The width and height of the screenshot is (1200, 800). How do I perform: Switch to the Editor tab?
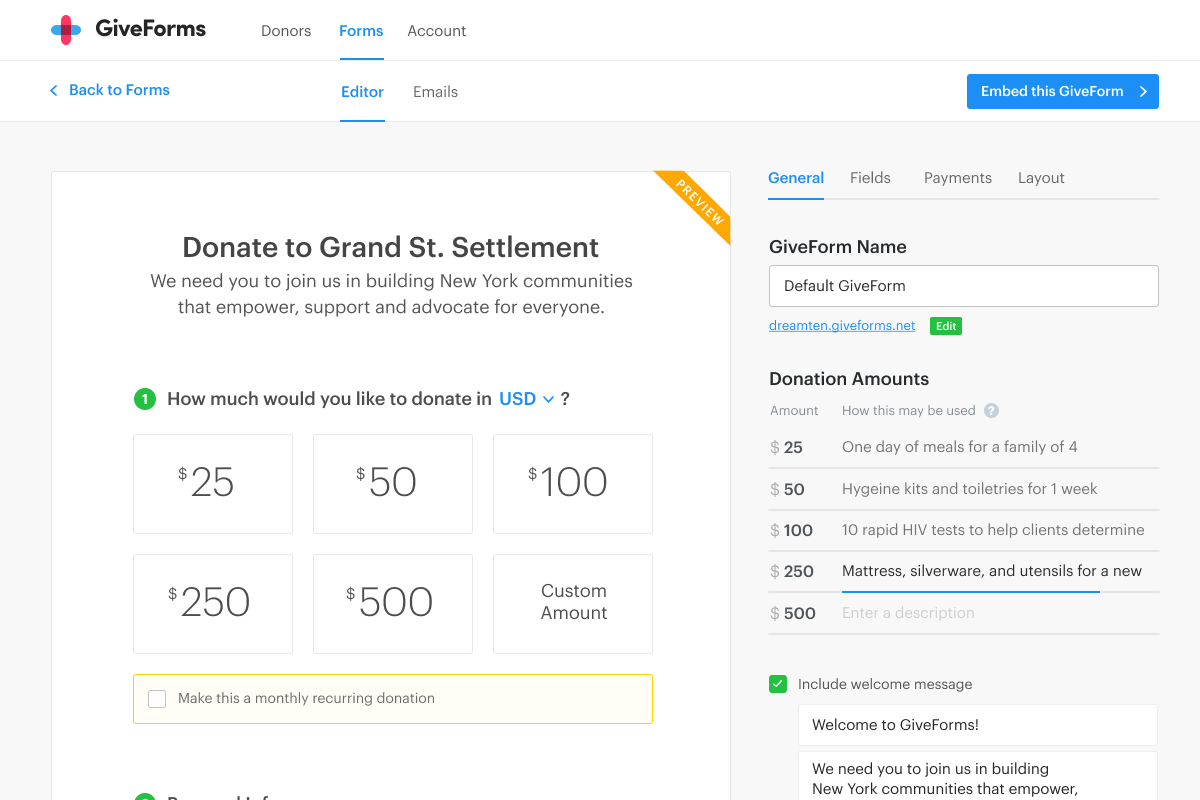[x=362, y=92]
